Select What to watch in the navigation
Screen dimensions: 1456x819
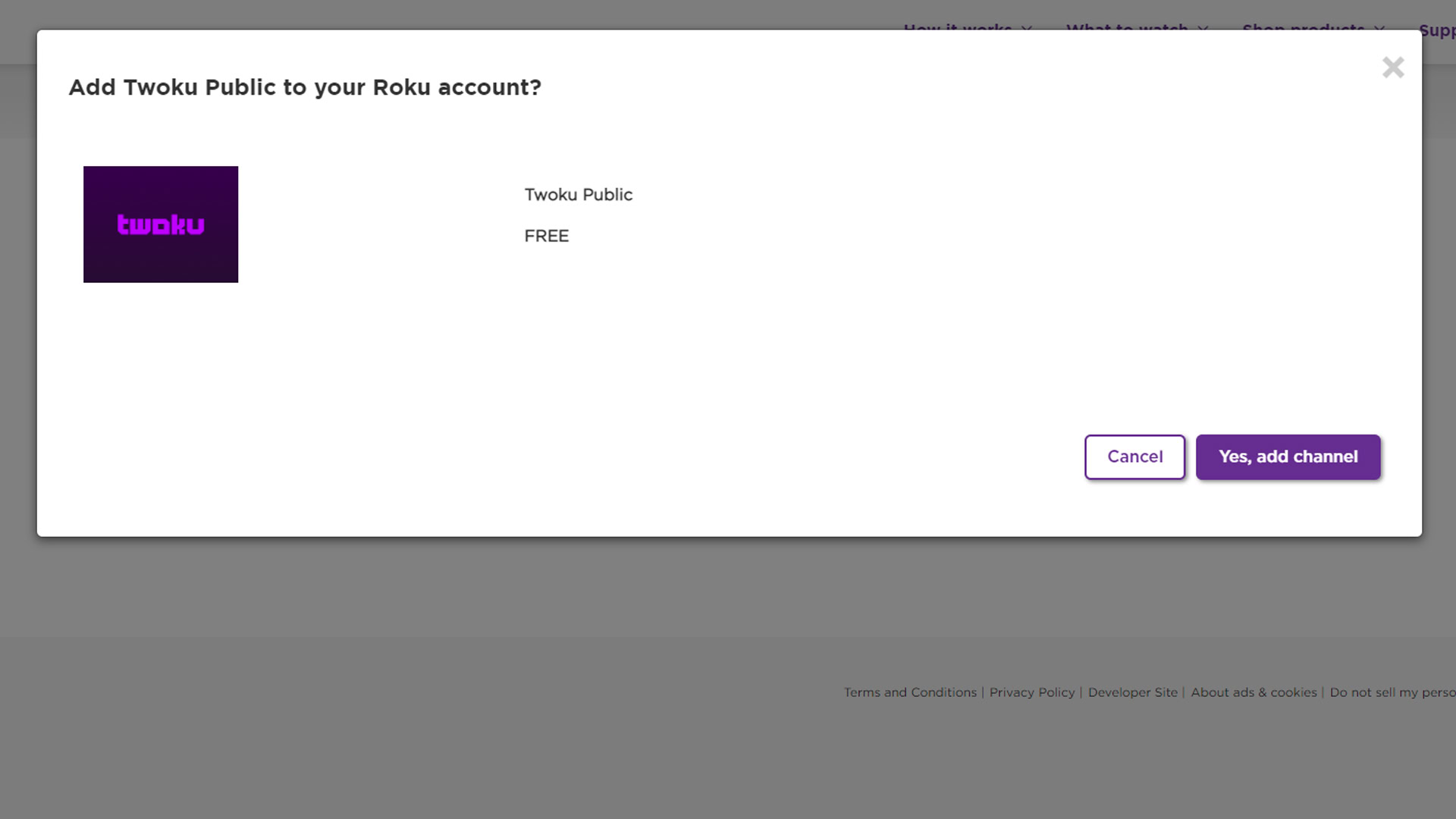[1127, 30]
